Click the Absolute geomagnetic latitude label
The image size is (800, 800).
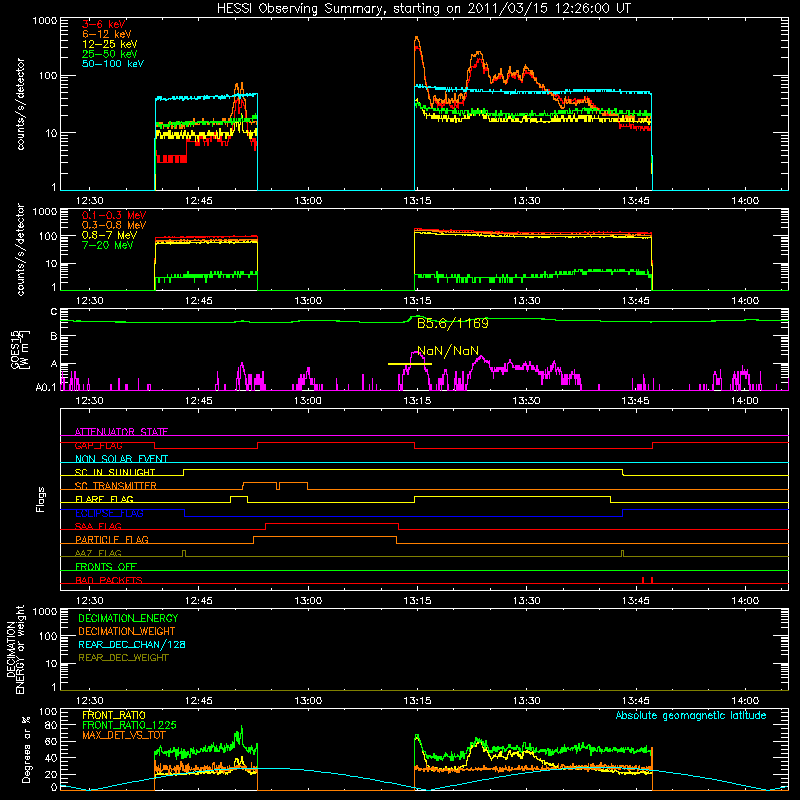coord(691,716)
